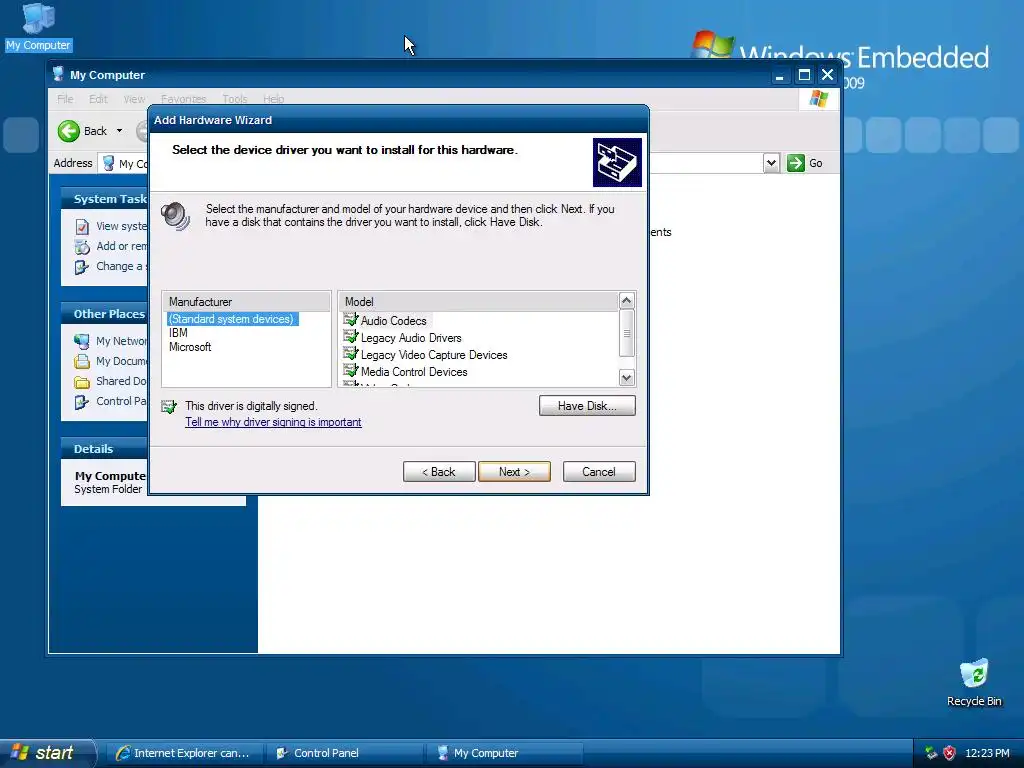Open My Network Places icon in sidebar
This screenshot has width=1024, height=768.
click(x=82, y=341)
